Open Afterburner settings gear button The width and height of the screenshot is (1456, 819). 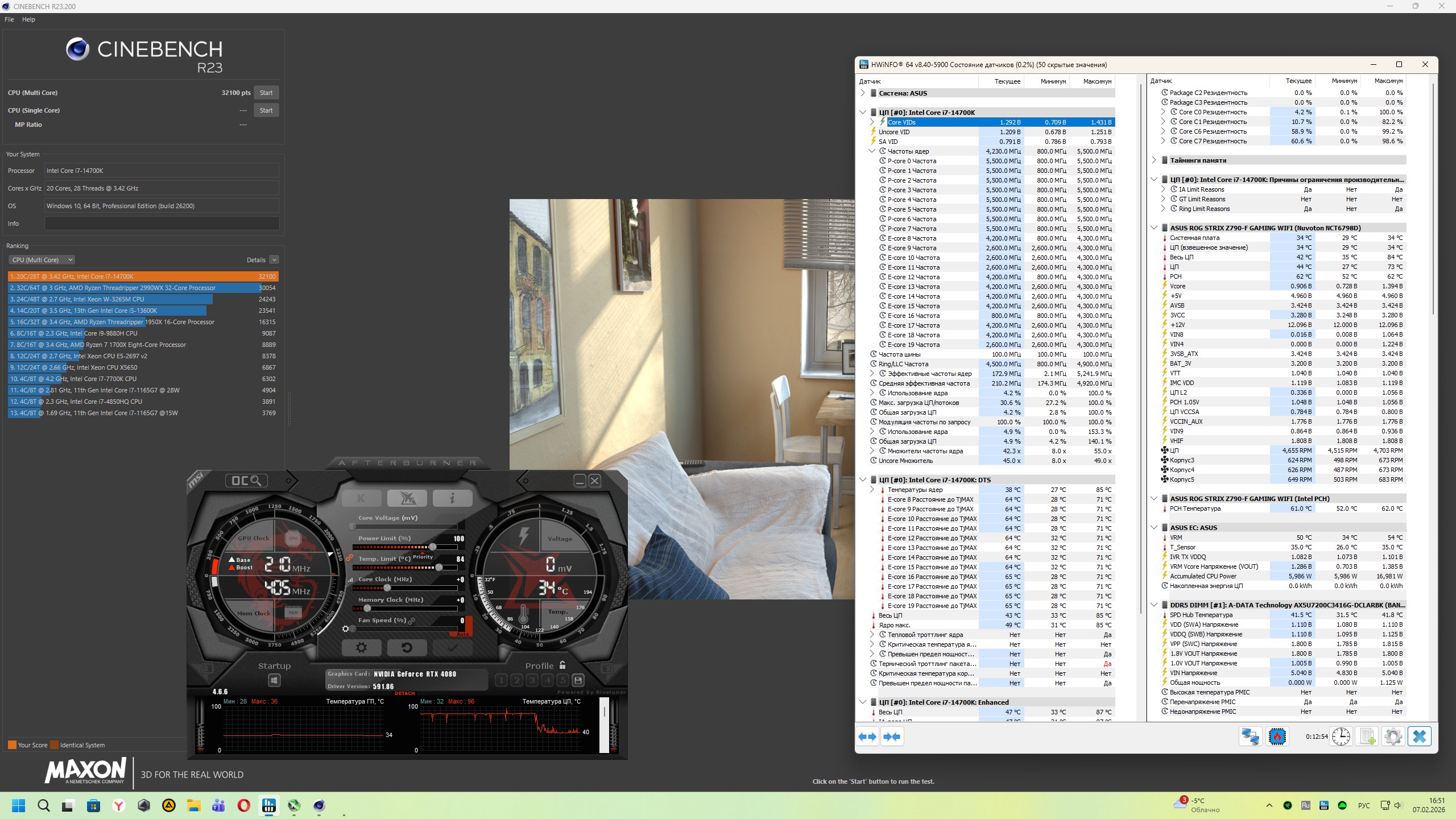[361, 647]
